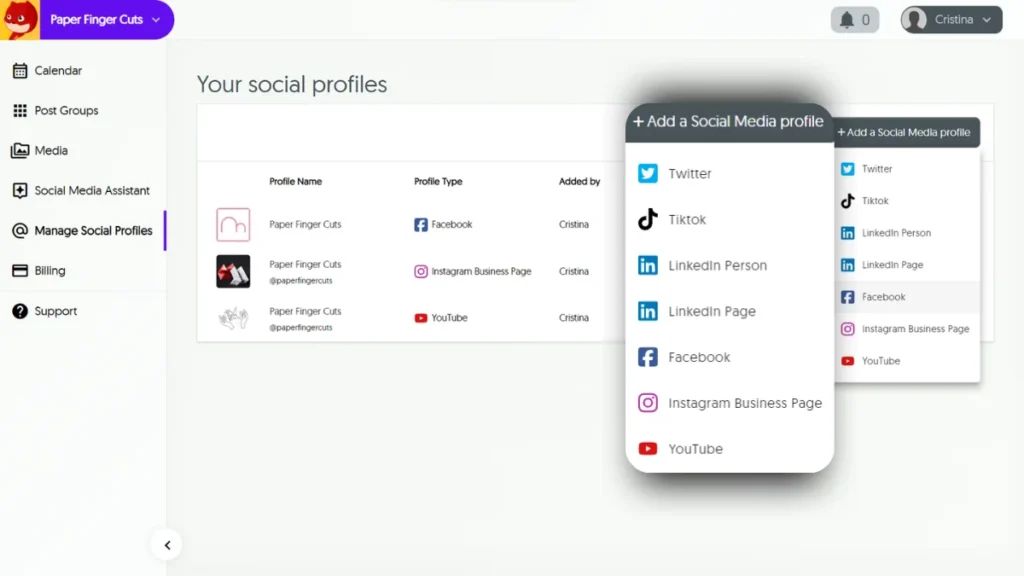Select Tiktok in the enlarged dropdown list
The width and height of the screenshot is (1024, 576).
(687, 220)
